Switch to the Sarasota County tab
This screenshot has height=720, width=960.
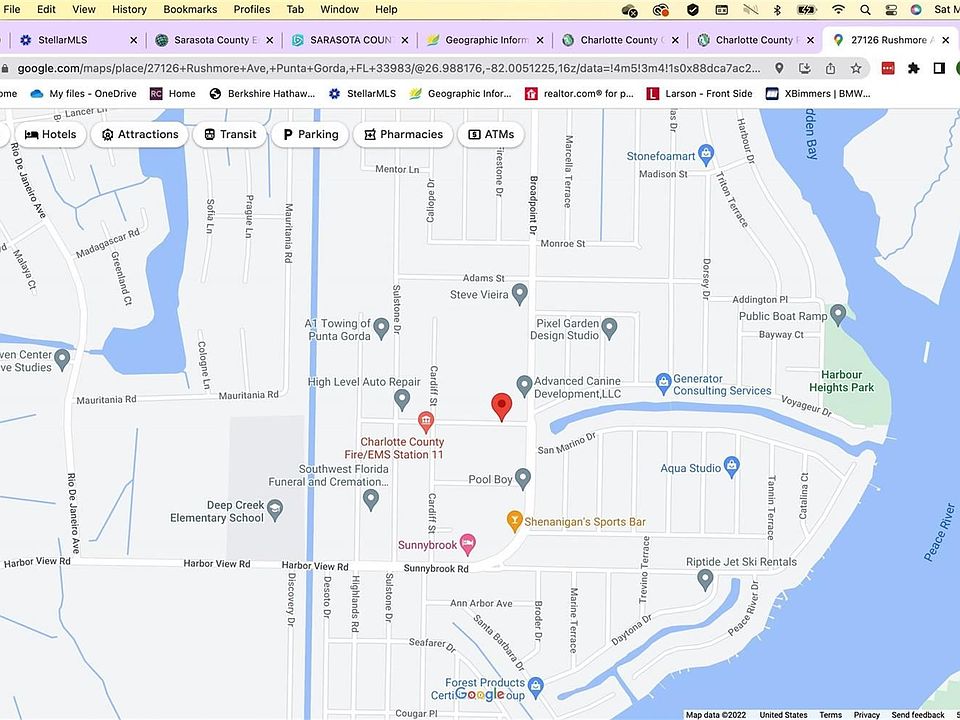pyautogui.click(x=215, y=40)
